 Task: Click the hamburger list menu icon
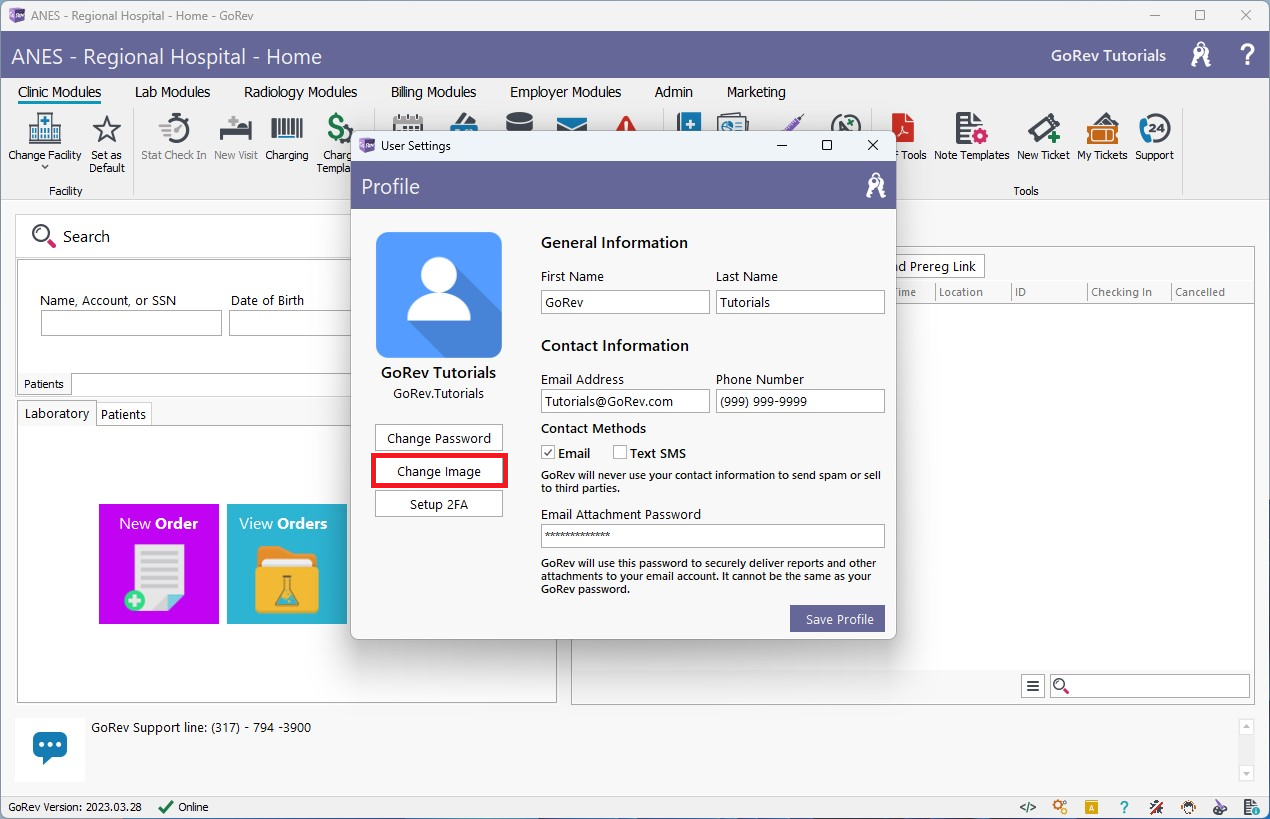pyautogui.click(x=1033, y=686)
